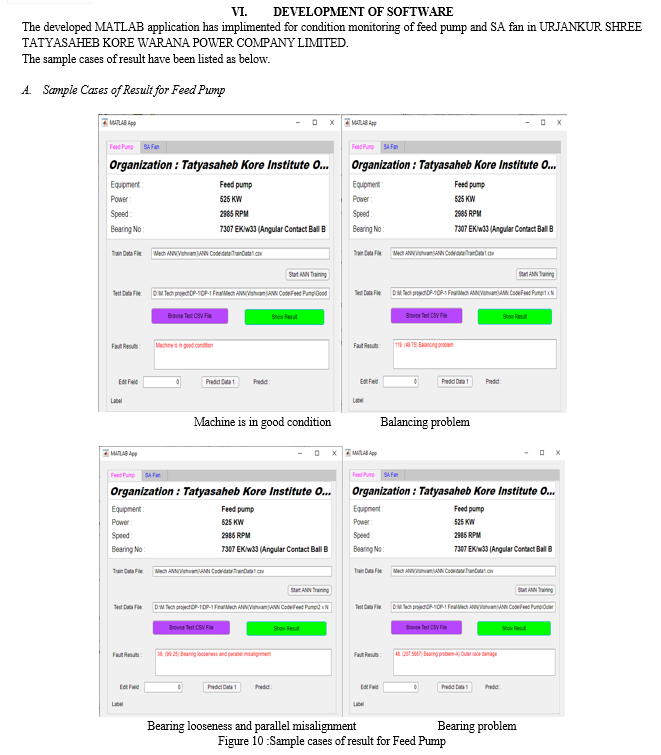The height and width of the screenshot is (755, 661).
Task: Focus Train Data File field in Outer race window
Action: tap(473, 571)
